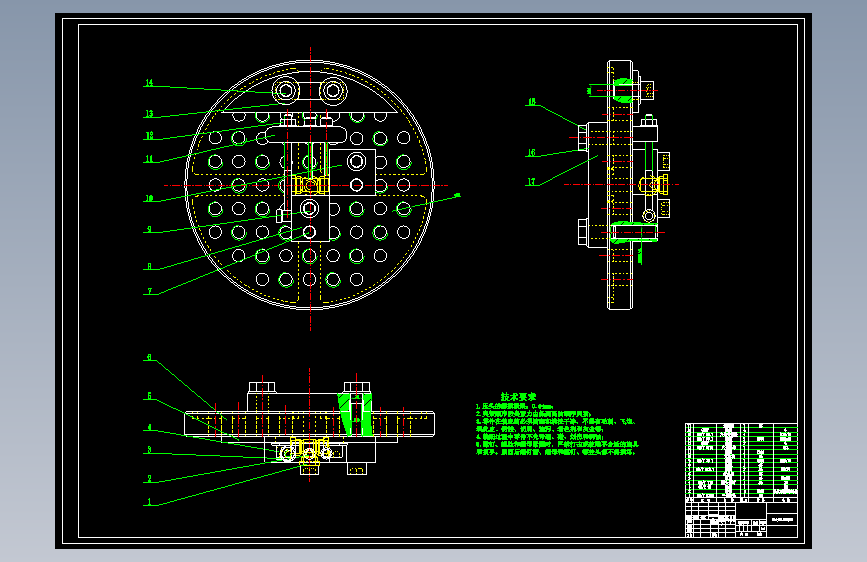Click part callout number 5
Image resolution: width=867 pixels, height=562 pixels.
(149, 396)
